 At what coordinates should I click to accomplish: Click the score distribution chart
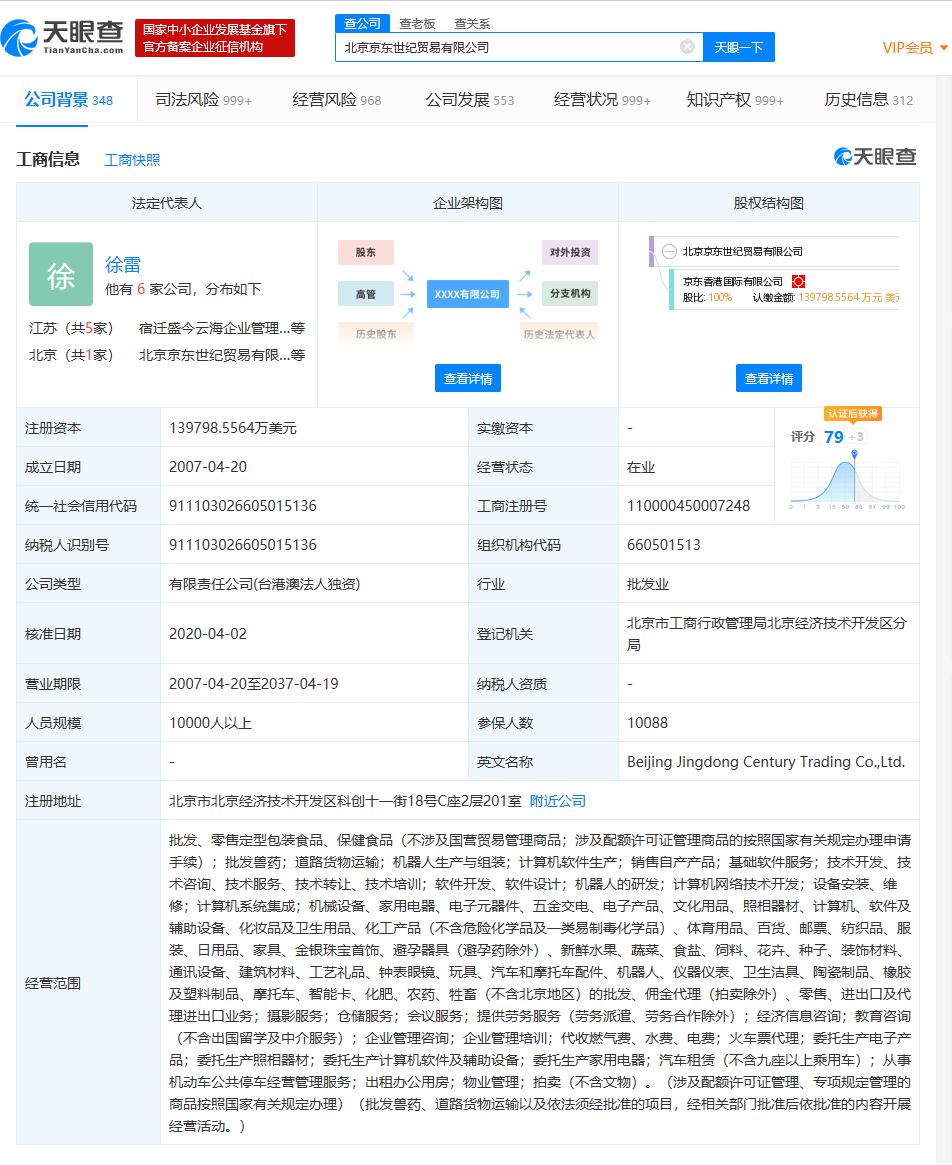tap(846, 480)
